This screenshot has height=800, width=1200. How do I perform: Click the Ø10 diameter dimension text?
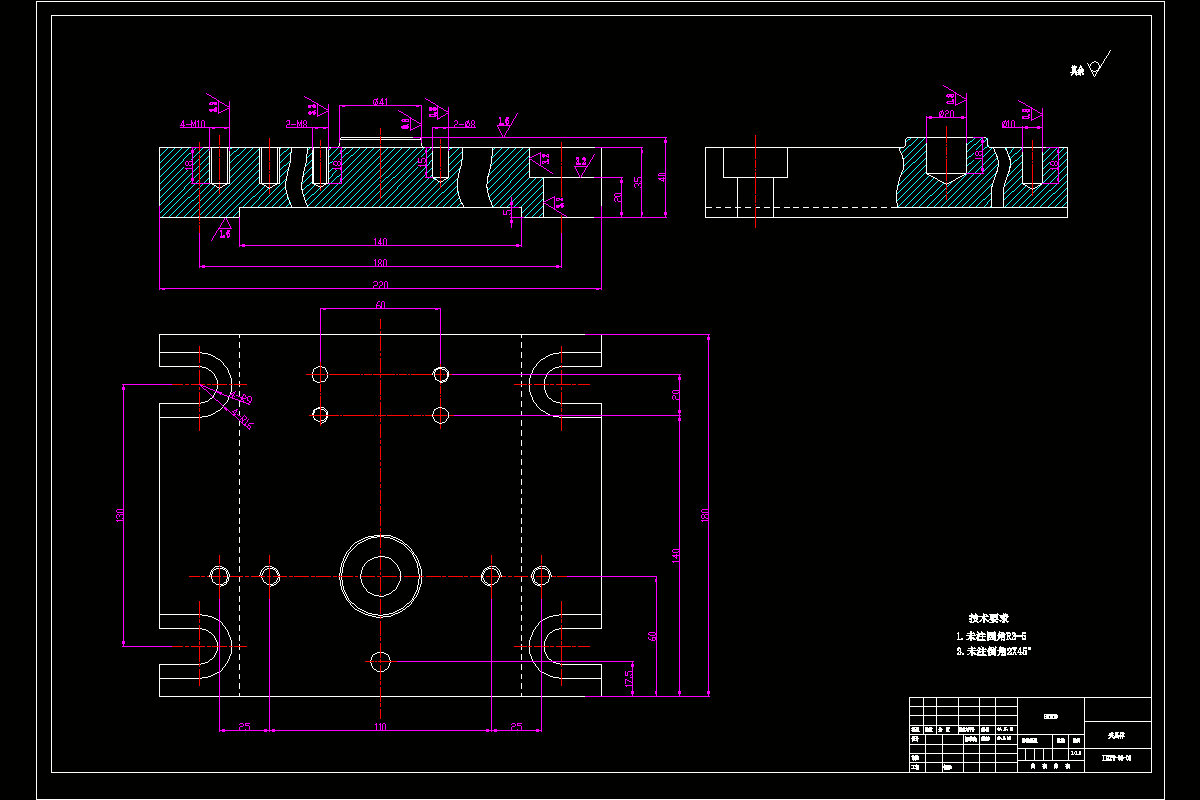[x=1009, y=124]
